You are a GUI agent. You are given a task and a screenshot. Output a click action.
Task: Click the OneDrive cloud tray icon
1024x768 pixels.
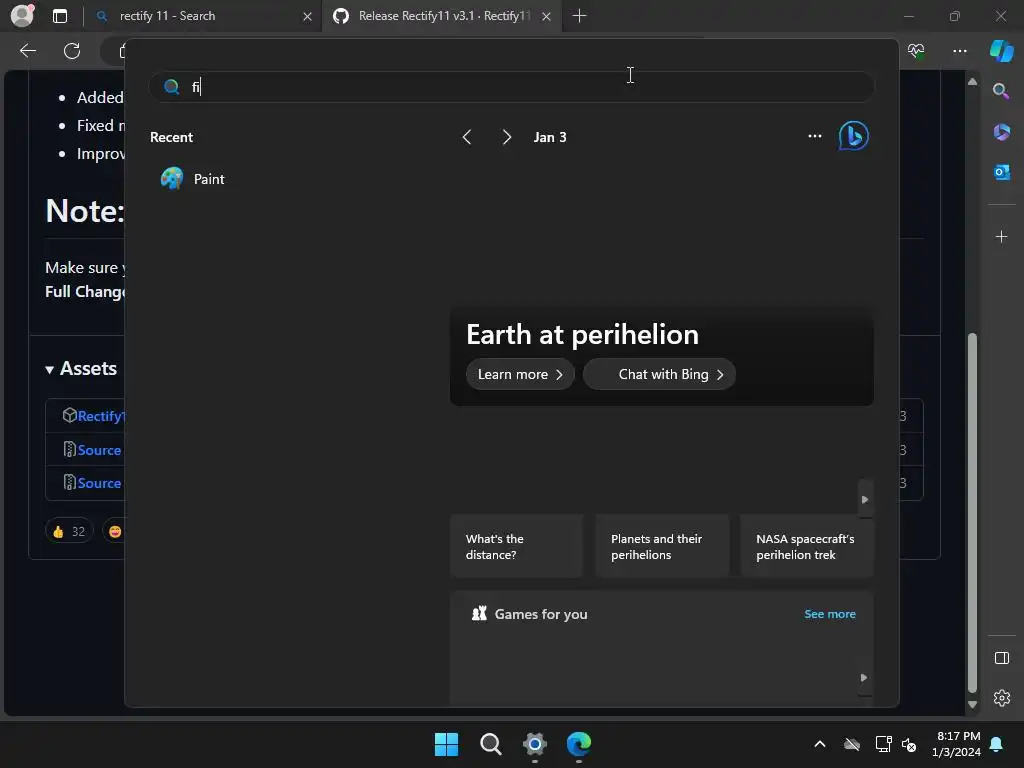point(852,744)
